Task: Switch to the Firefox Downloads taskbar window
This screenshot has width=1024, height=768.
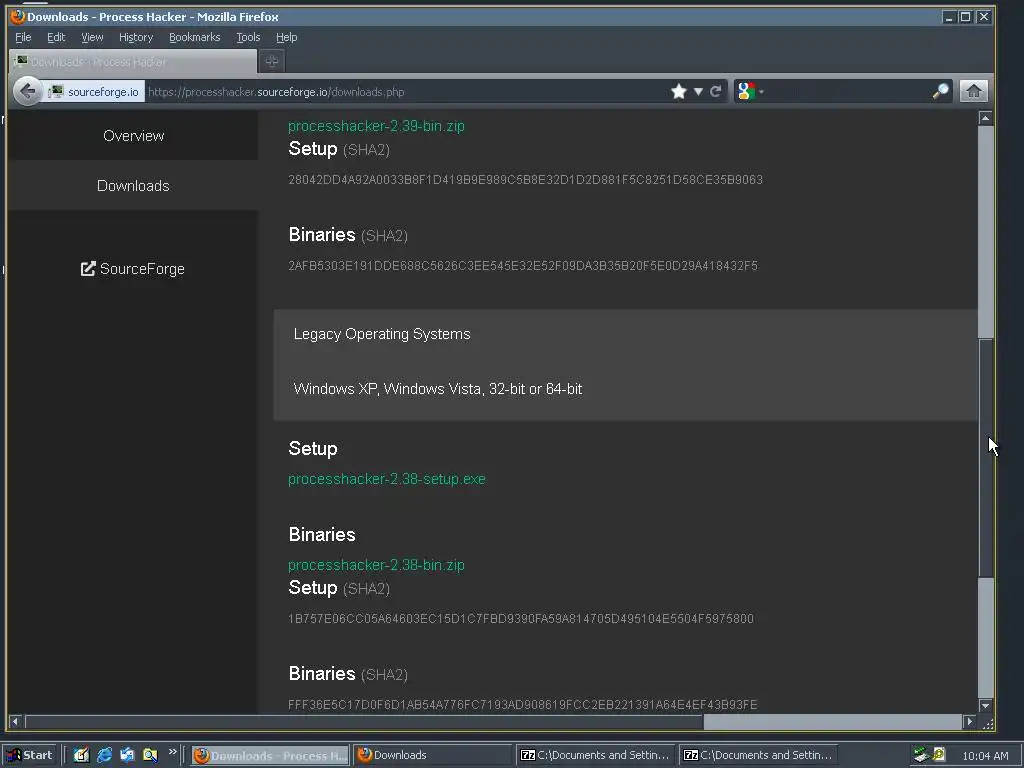Action: [433, 756]
